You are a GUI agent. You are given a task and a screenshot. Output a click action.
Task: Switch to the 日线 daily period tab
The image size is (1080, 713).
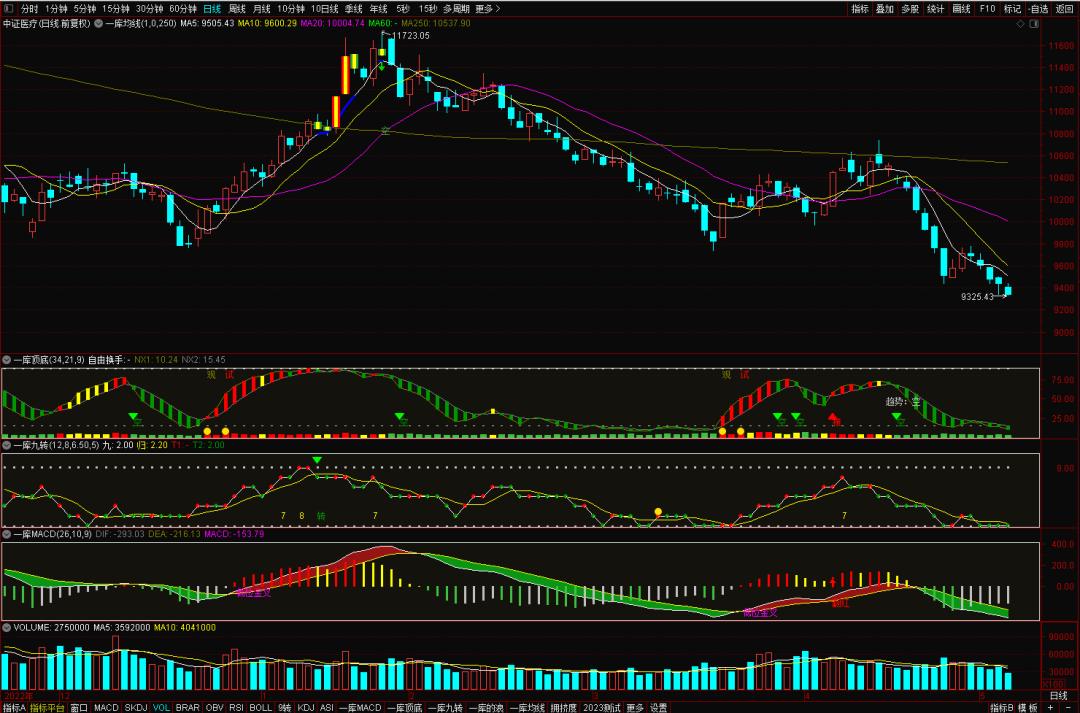tap(212, 8)
